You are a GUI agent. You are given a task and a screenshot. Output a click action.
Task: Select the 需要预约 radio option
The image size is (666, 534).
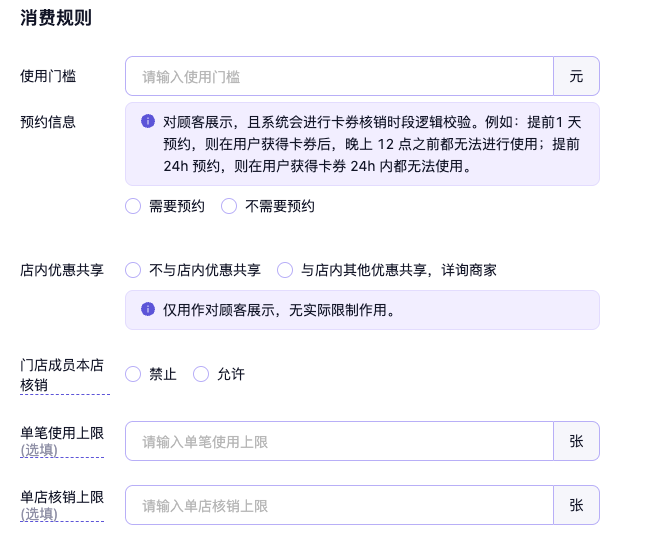pyautogui.click(x=133, y=206)
